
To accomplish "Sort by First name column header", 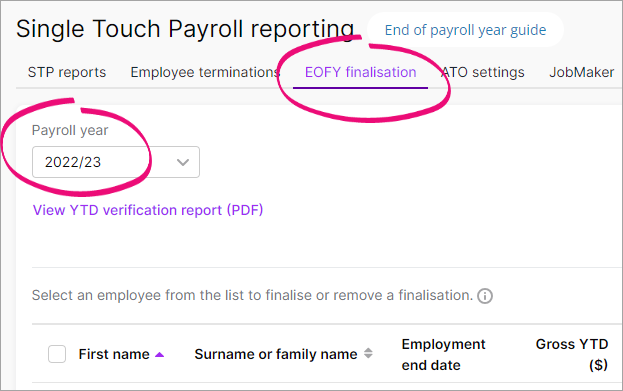I will point(114,354).
